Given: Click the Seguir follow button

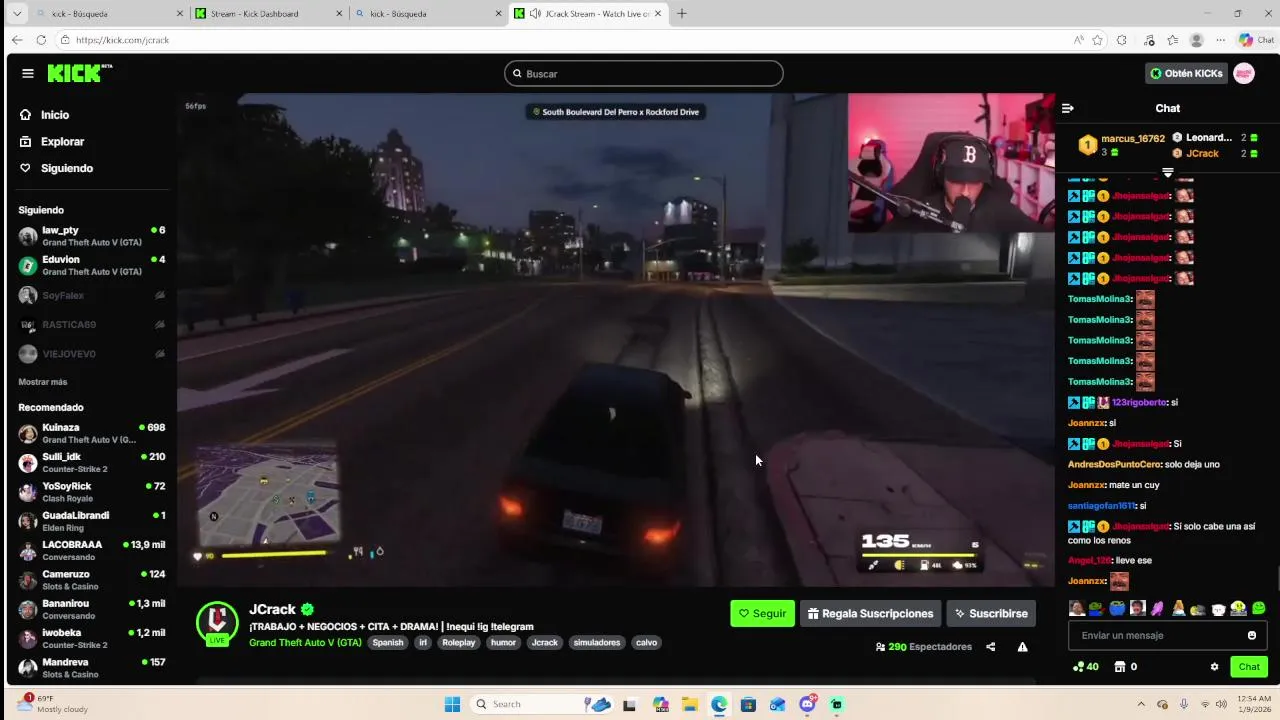Looking at the screenshot, I should [x=763, y=614].
